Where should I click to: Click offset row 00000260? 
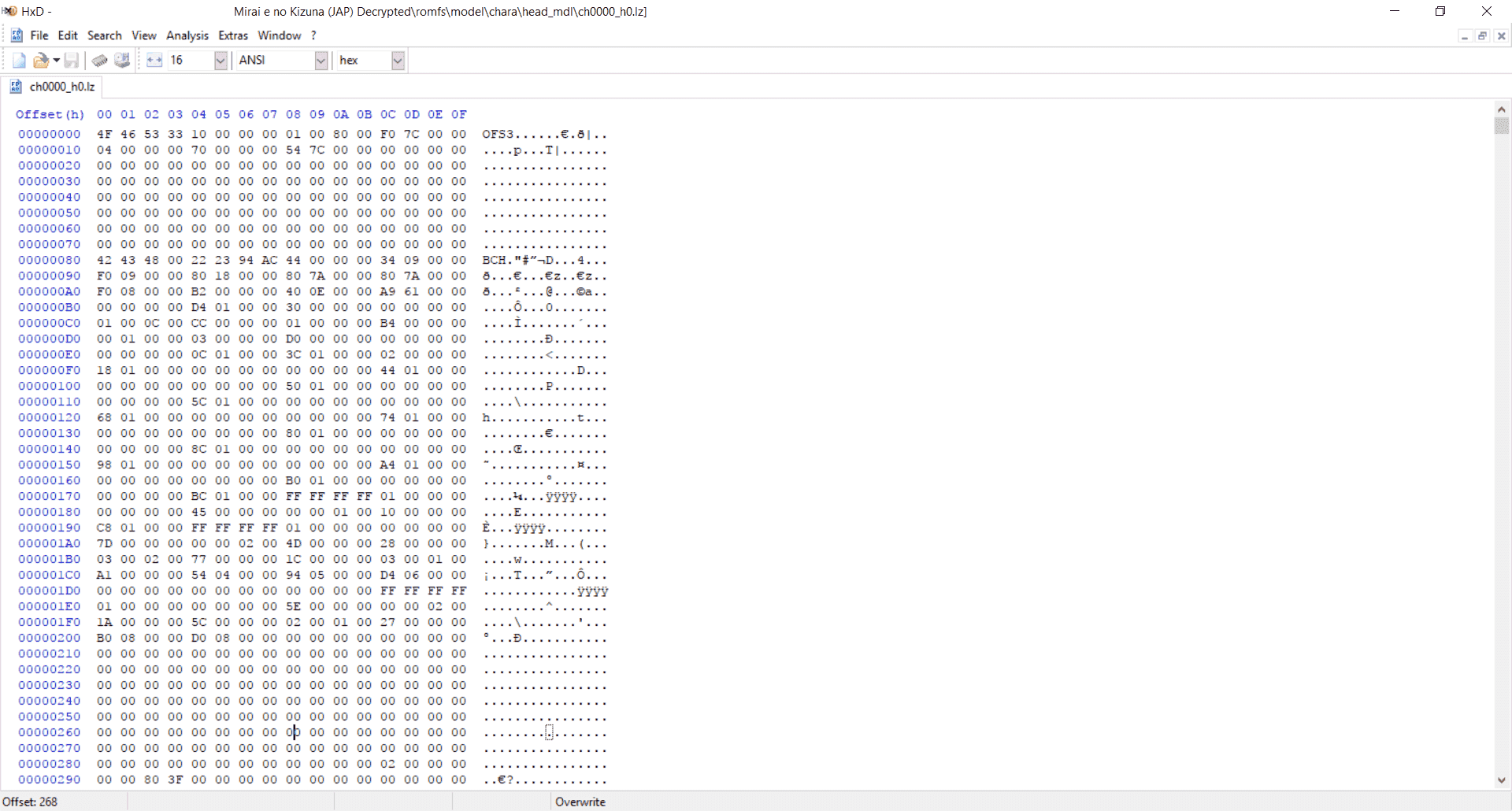point(50,733)
